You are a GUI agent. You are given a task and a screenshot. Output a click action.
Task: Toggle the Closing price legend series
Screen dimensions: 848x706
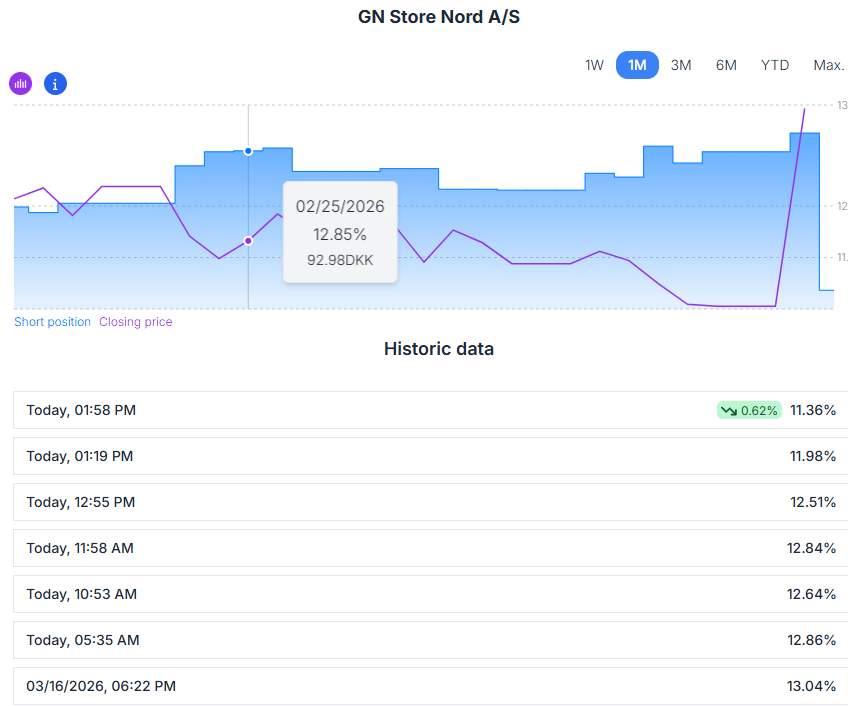[x=136, y=322]
